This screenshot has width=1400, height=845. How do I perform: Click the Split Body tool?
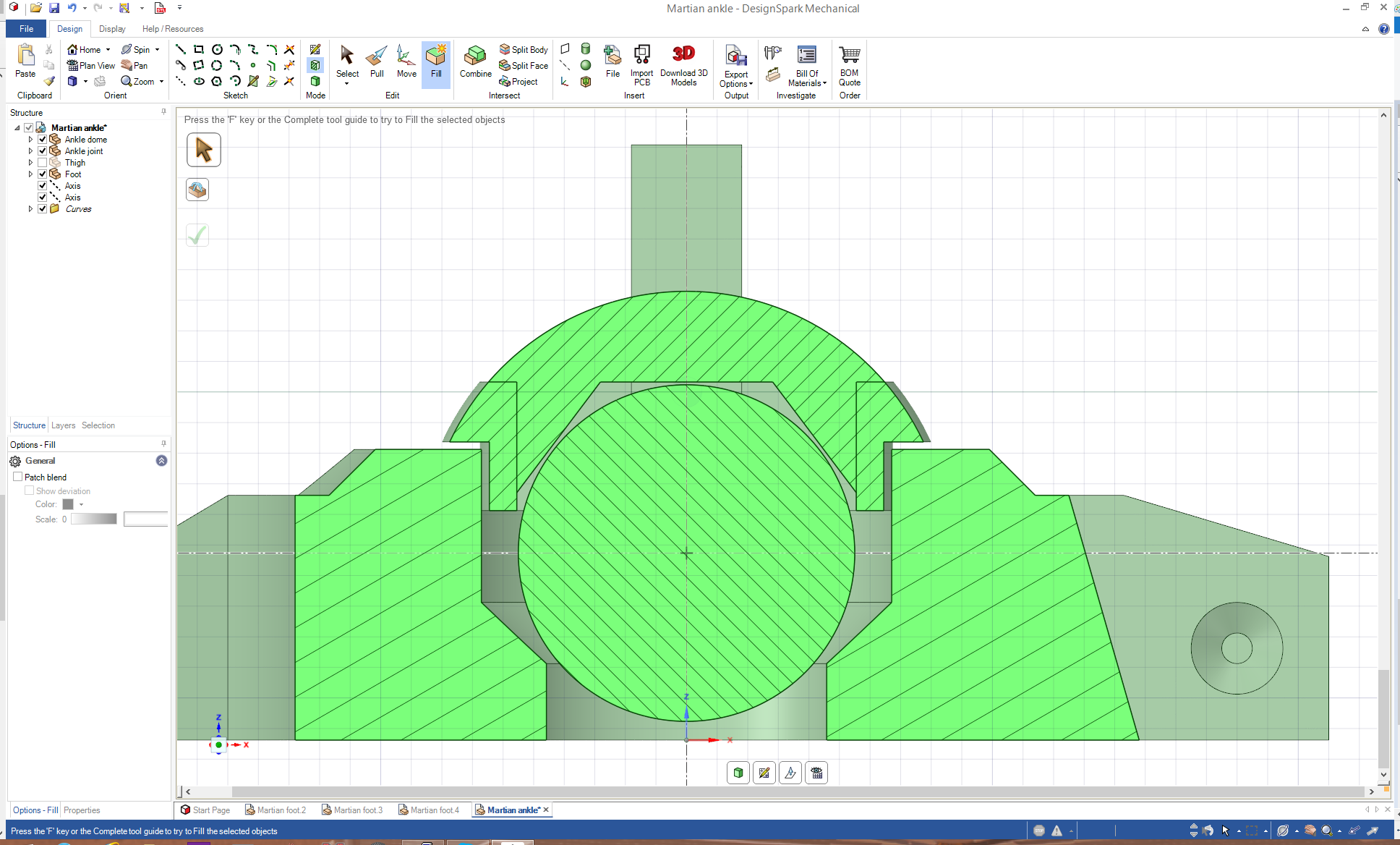[524, 49]
